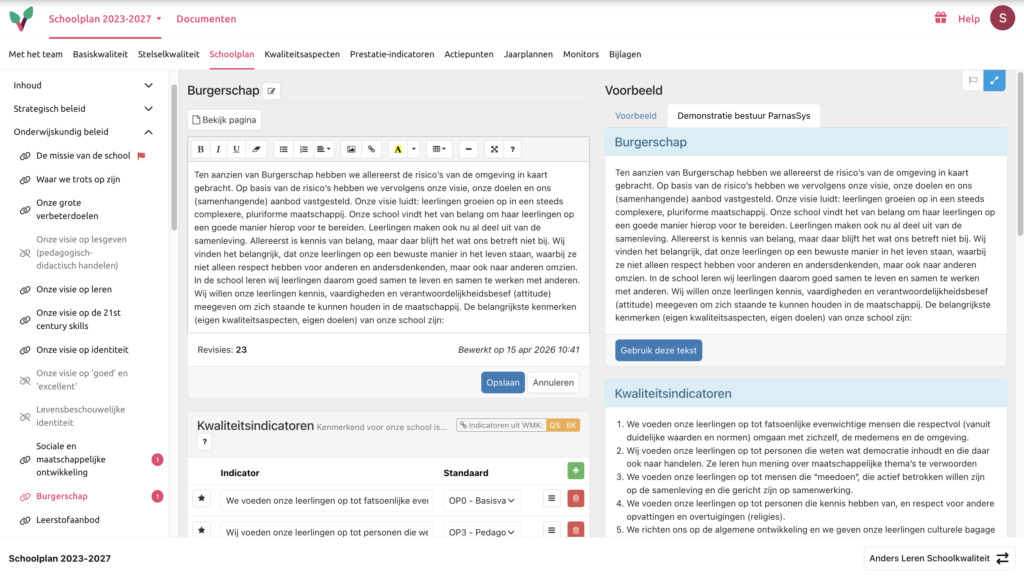Switch to the Basiskwaliteit tab
This screenshot has width=1024, height=577.
click(100, 54)
